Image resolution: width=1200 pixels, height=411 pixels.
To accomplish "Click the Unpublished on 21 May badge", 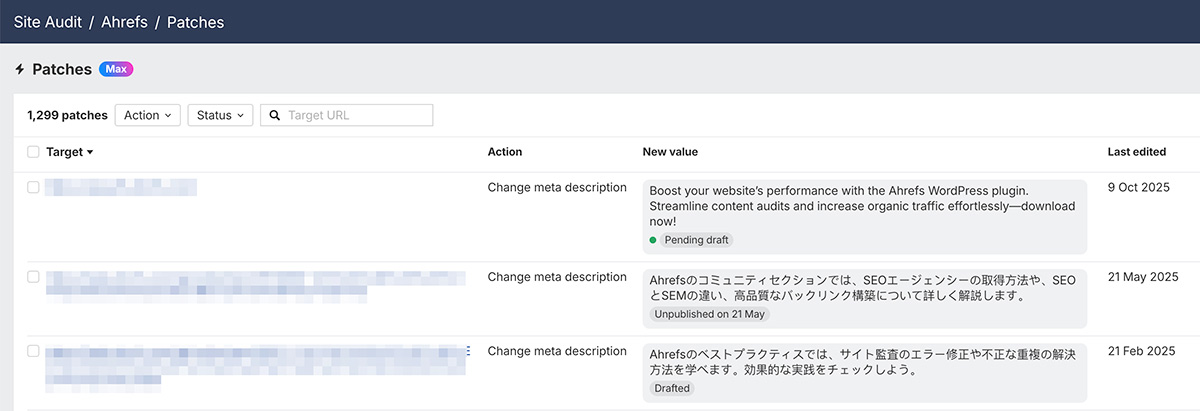I will pyautogui.click(x=708, y=314).
